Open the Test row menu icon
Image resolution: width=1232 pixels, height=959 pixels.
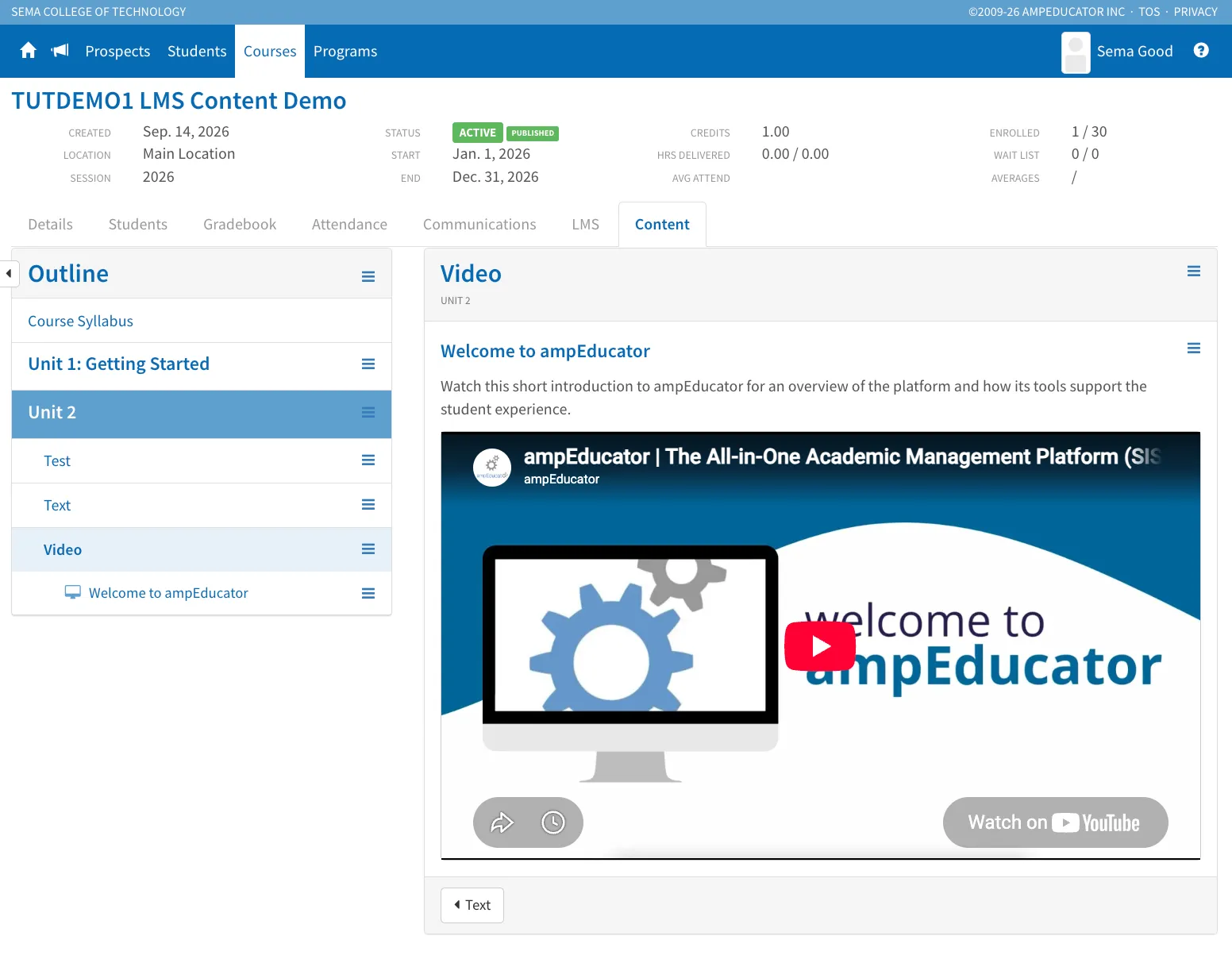368,460
